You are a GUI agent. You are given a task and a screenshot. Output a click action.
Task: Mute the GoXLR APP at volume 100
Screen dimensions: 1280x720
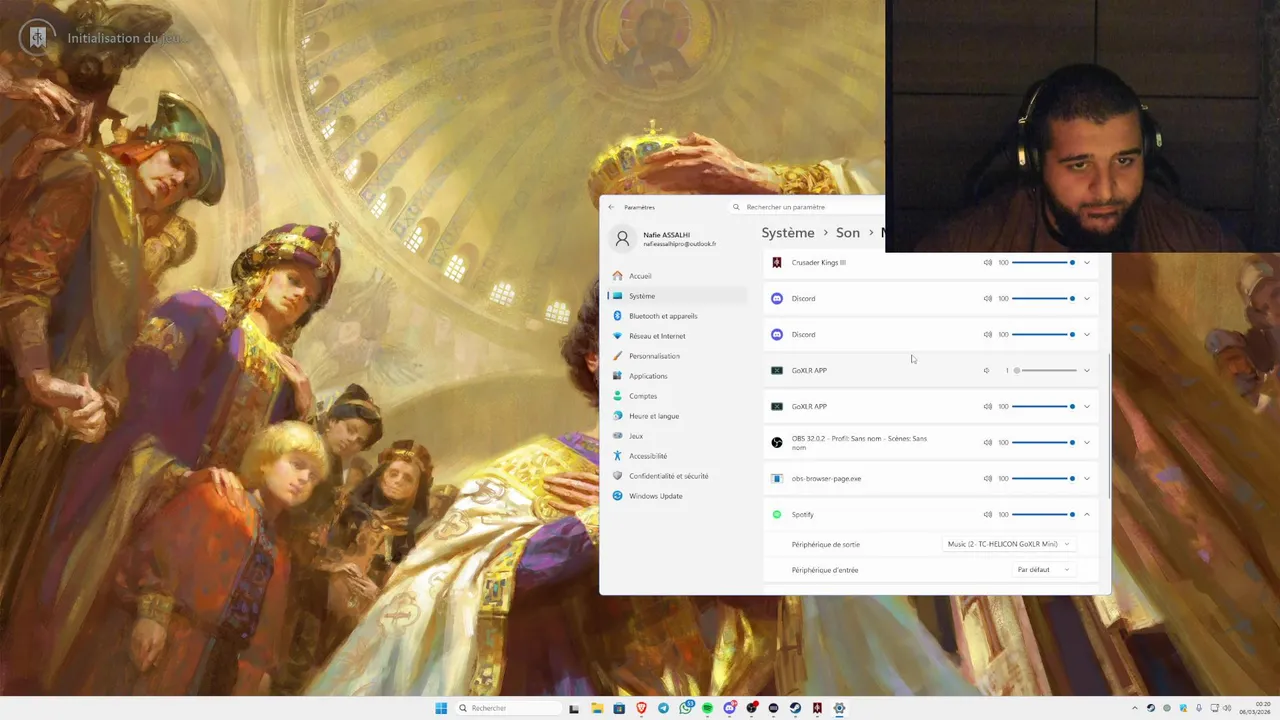[x=987, y=407]
